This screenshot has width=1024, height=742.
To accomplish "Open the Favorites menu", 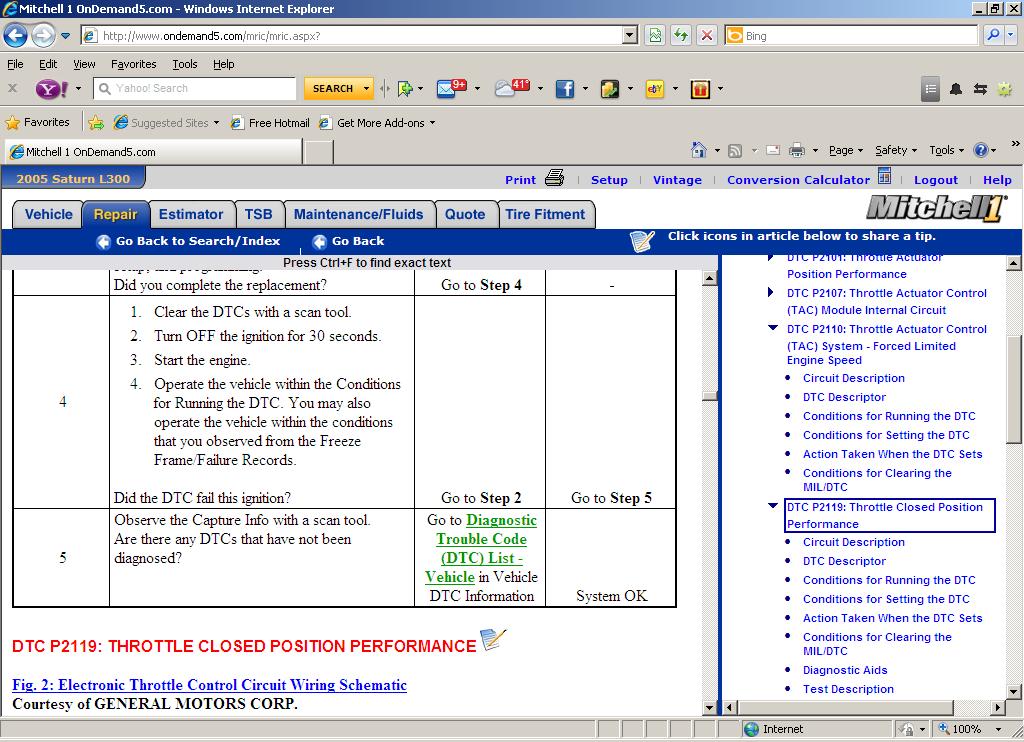I will coord(134,64).
